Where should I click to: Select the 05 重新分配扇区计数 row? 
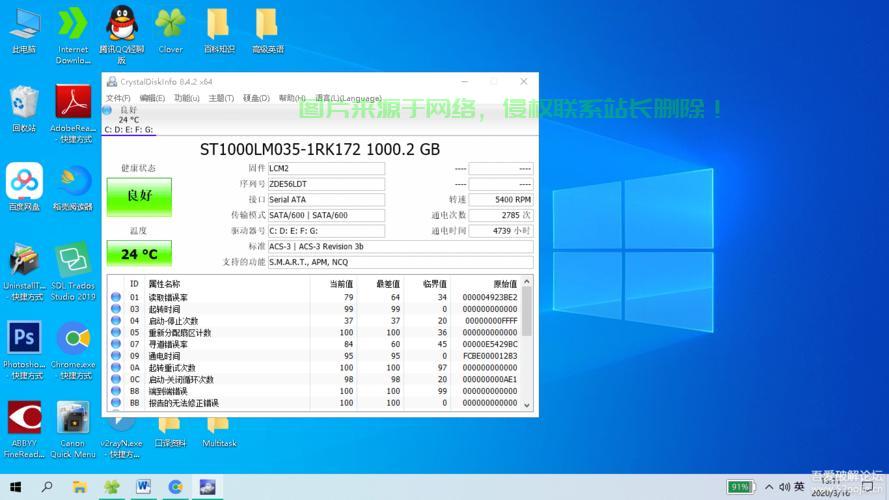point(314,333)
